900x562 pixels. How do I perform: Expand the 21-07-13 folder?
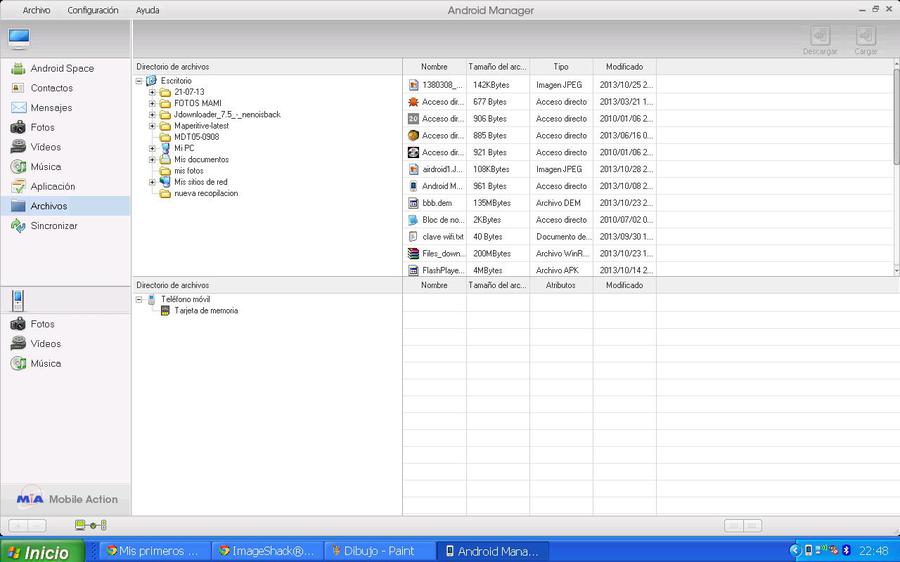[x=152, y=92]
